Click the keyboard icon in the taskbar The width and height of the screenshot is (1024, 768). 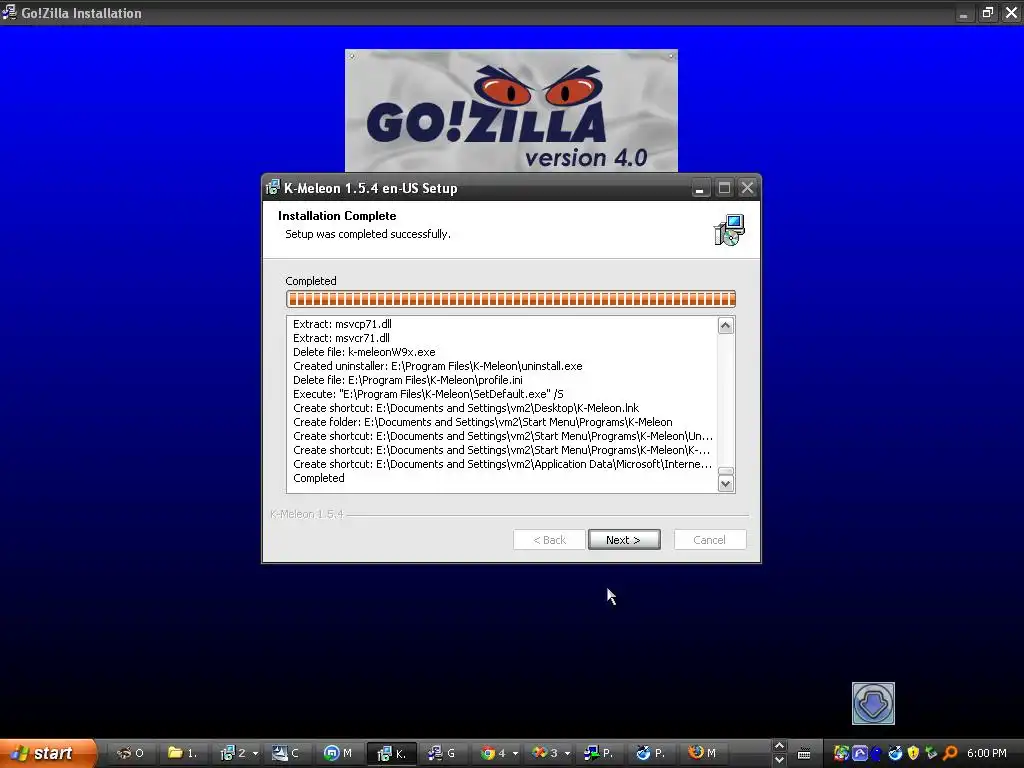point(804,754)
